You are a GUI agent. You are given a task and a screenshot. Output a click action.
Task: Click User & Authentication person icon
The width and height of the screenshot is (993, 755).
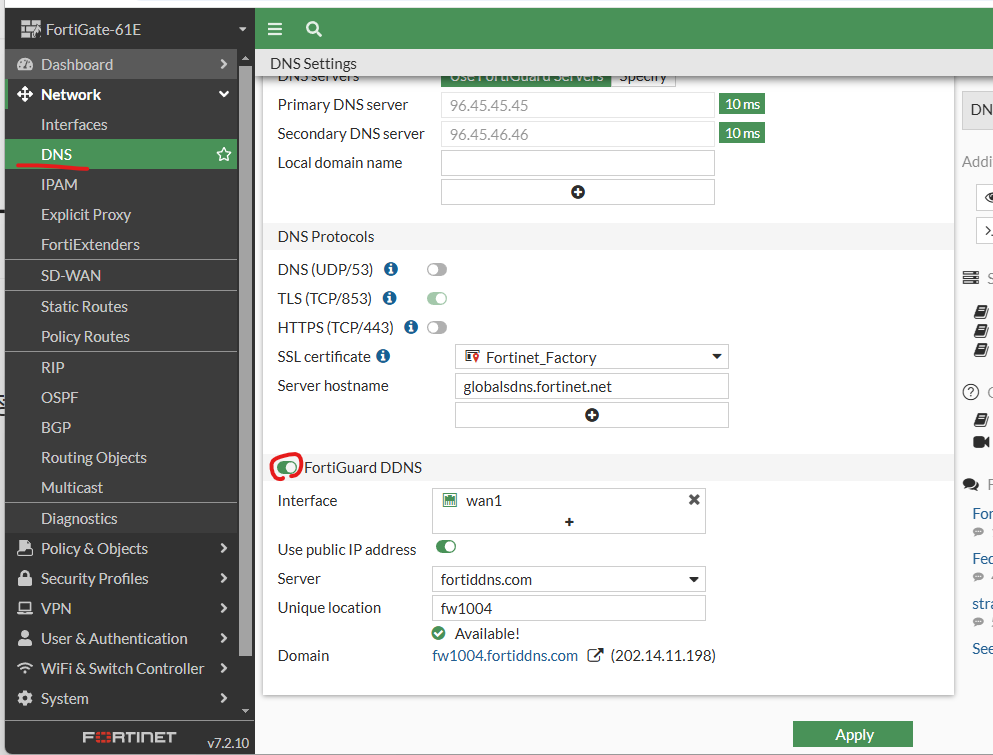click(x=25, y=638)
